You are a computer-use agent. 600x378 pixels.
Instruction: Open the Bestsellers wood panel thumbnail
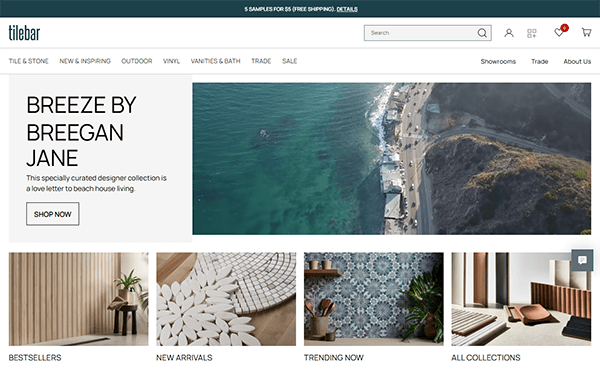coord(78,299)
